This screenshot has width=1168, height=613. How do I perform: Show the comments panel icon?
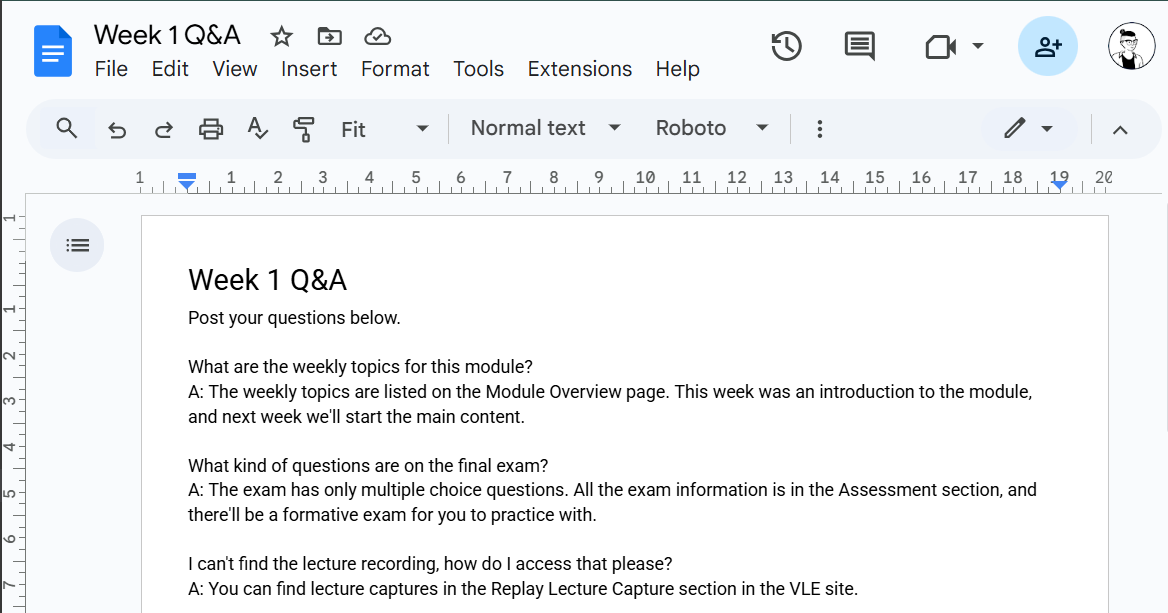tap(859, 46)
